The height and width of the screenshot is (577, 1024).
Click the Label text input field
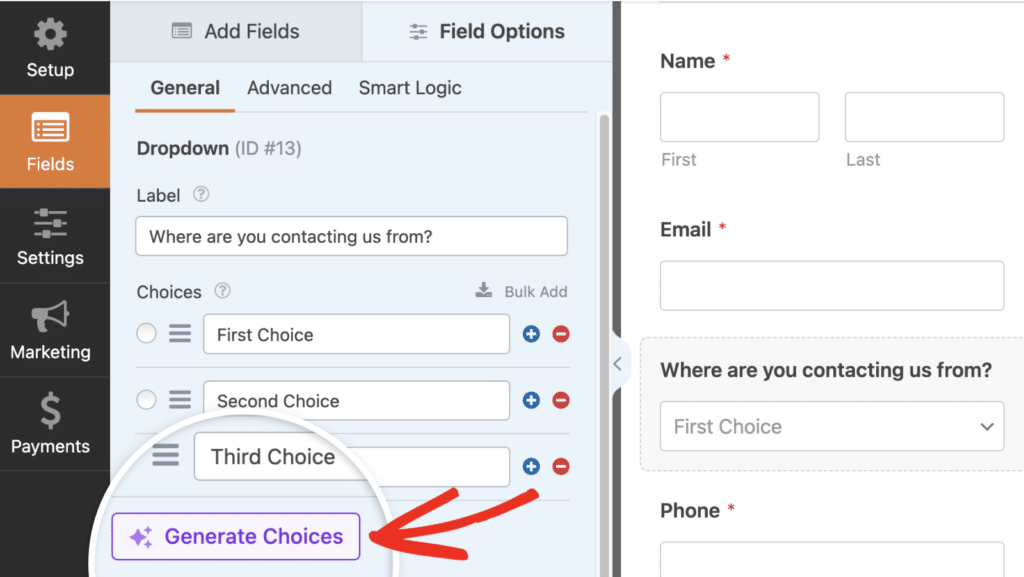pos(351,237)
